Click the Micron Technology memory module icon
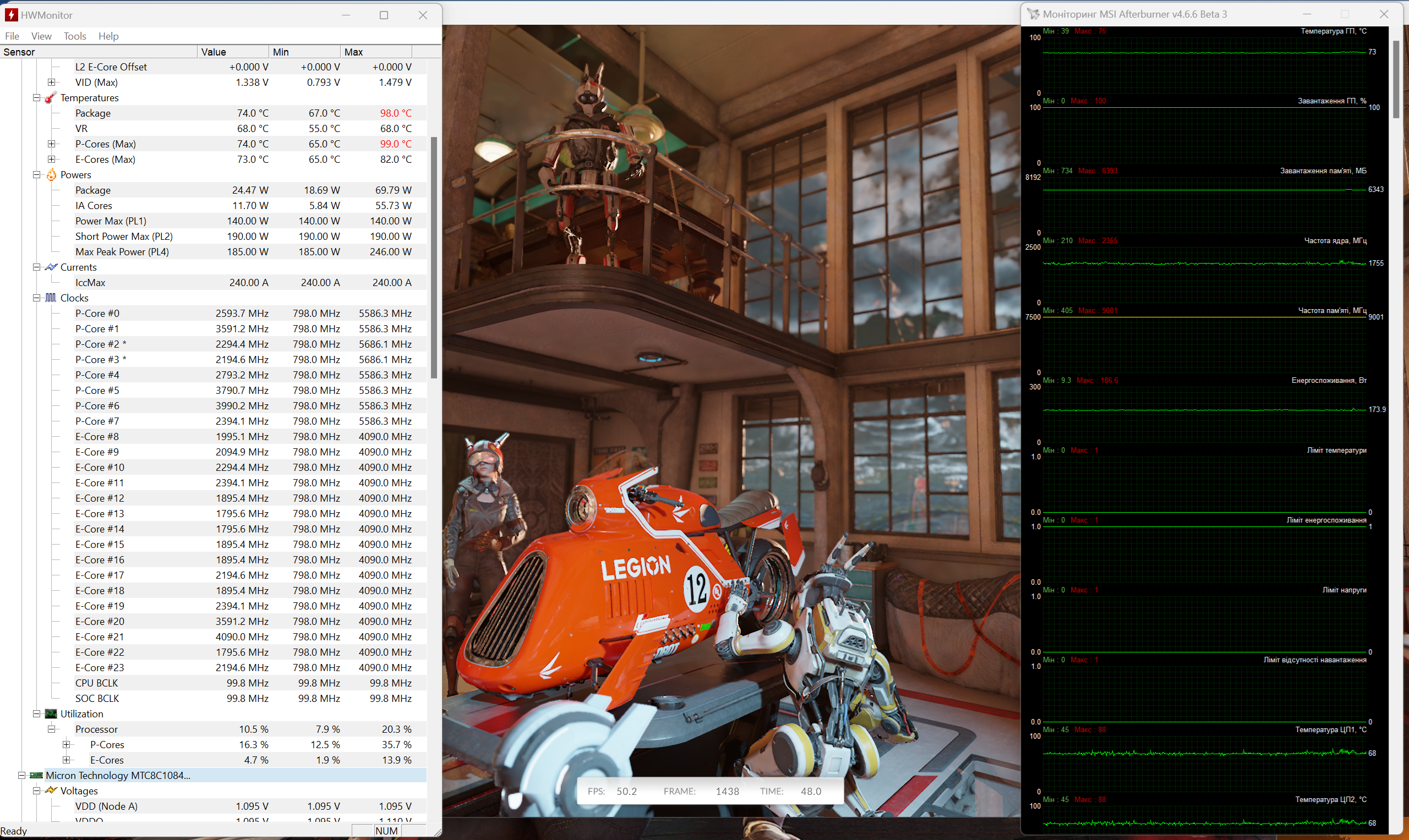This screenshot has width=1409, height=840. pyautogui.click(x=36, y=776)
